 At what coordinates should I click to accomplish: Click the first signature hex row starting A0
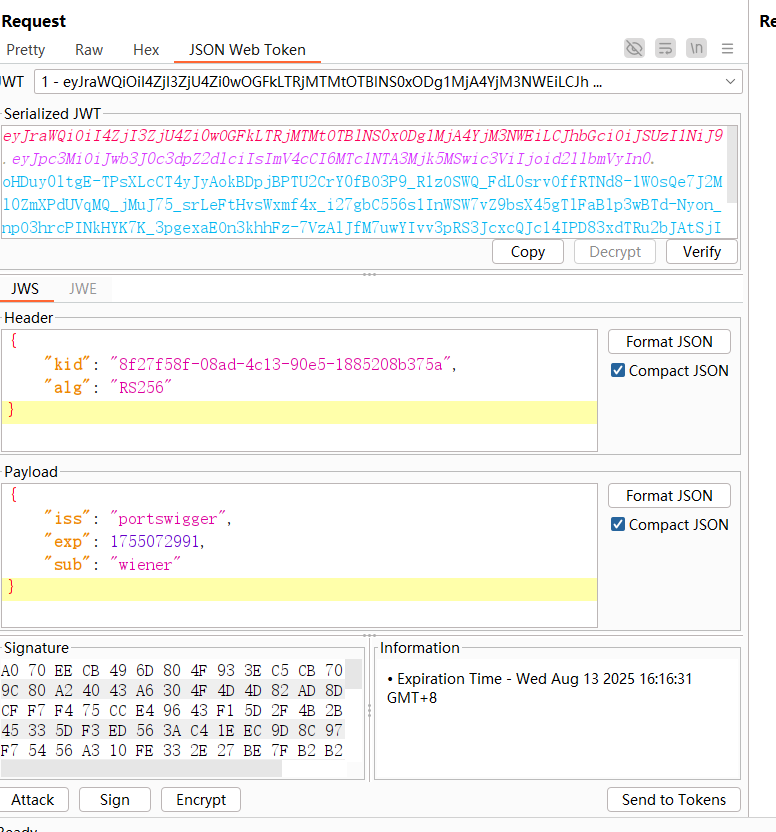pos(173,670)
